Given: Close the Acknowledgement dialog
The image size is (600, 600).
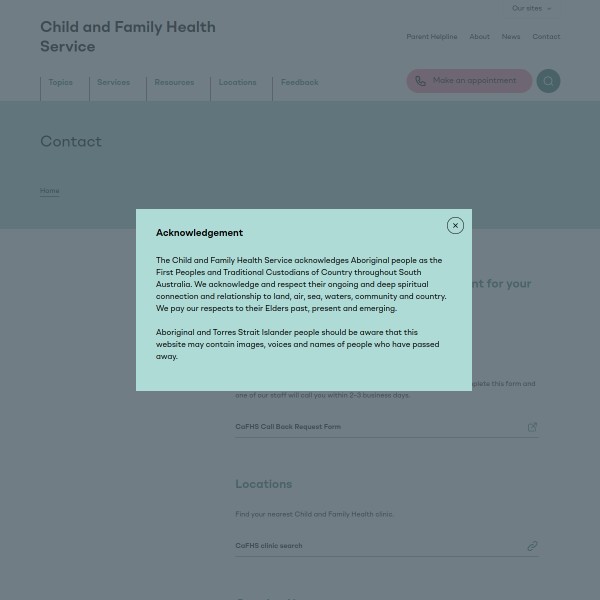Looking at the screenshot, I should click(455, 226).
